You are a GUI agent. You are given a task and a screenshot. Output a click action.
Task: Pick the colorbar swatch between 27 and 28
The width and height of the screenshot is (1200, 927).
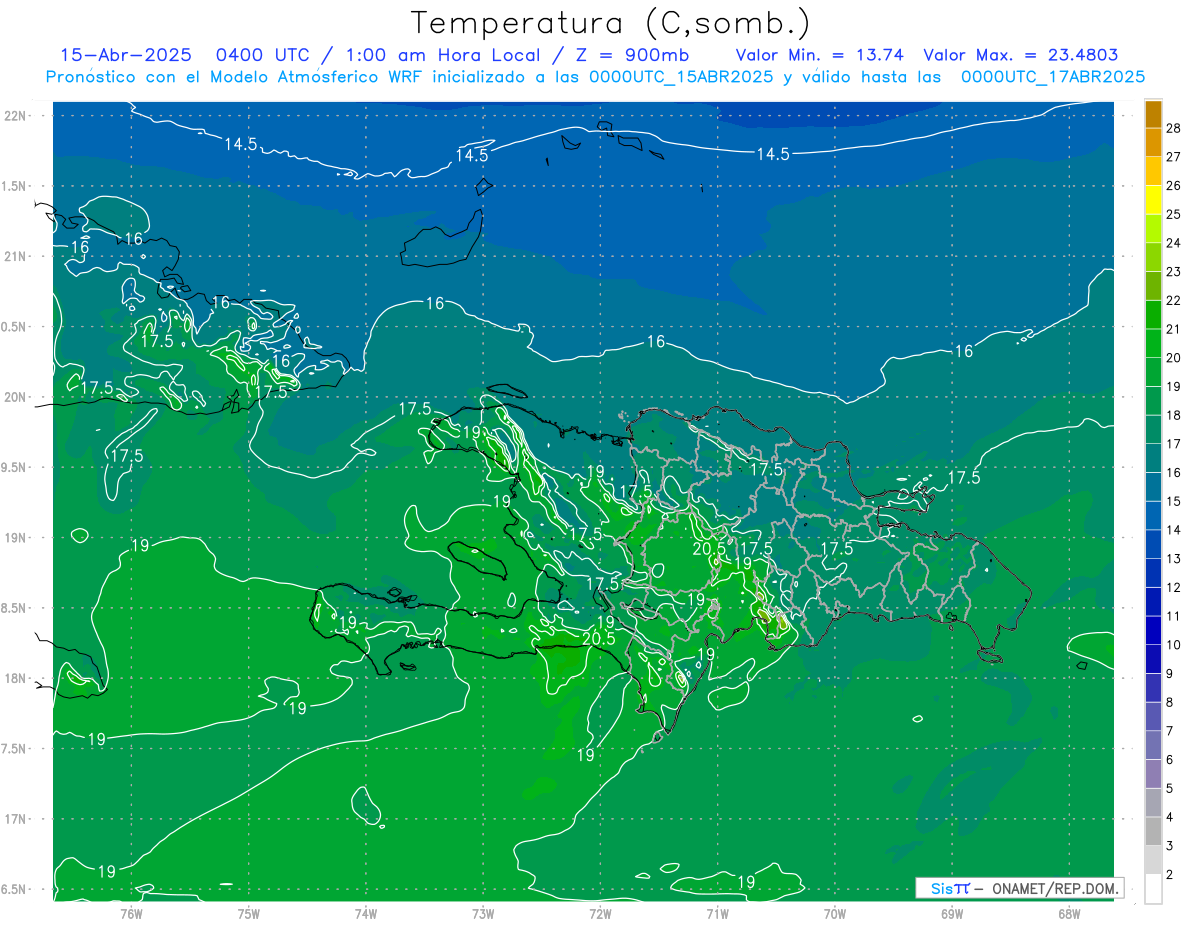(1153, 142)
